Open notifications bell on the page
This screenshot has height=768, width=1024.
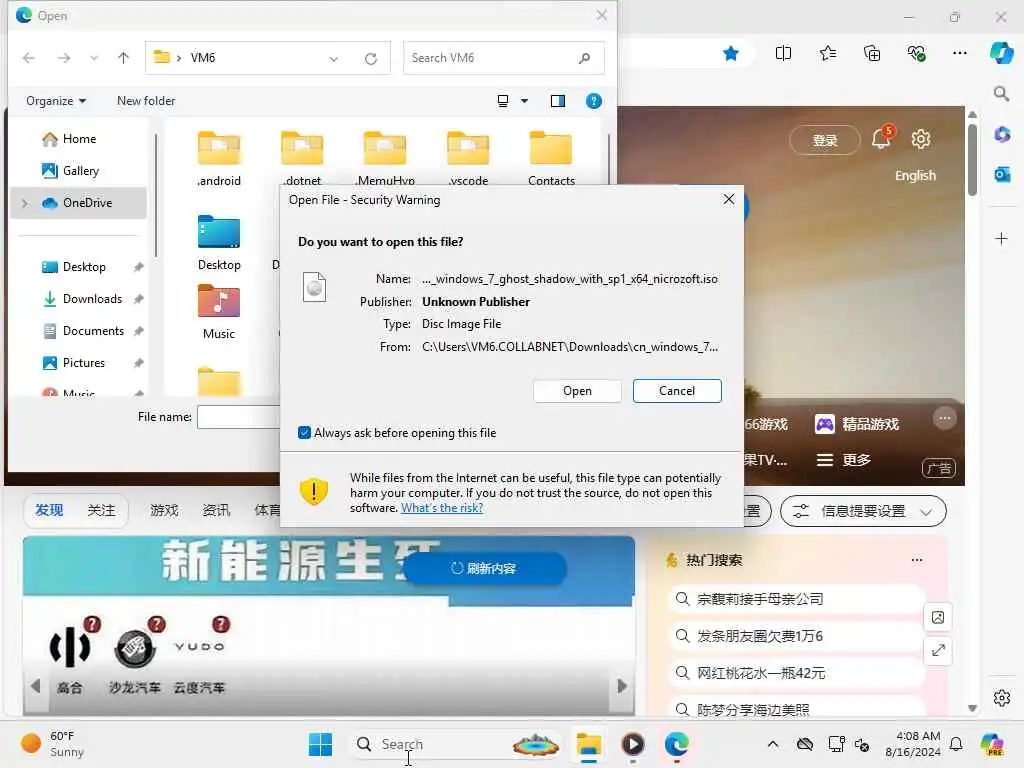(882, 138)
